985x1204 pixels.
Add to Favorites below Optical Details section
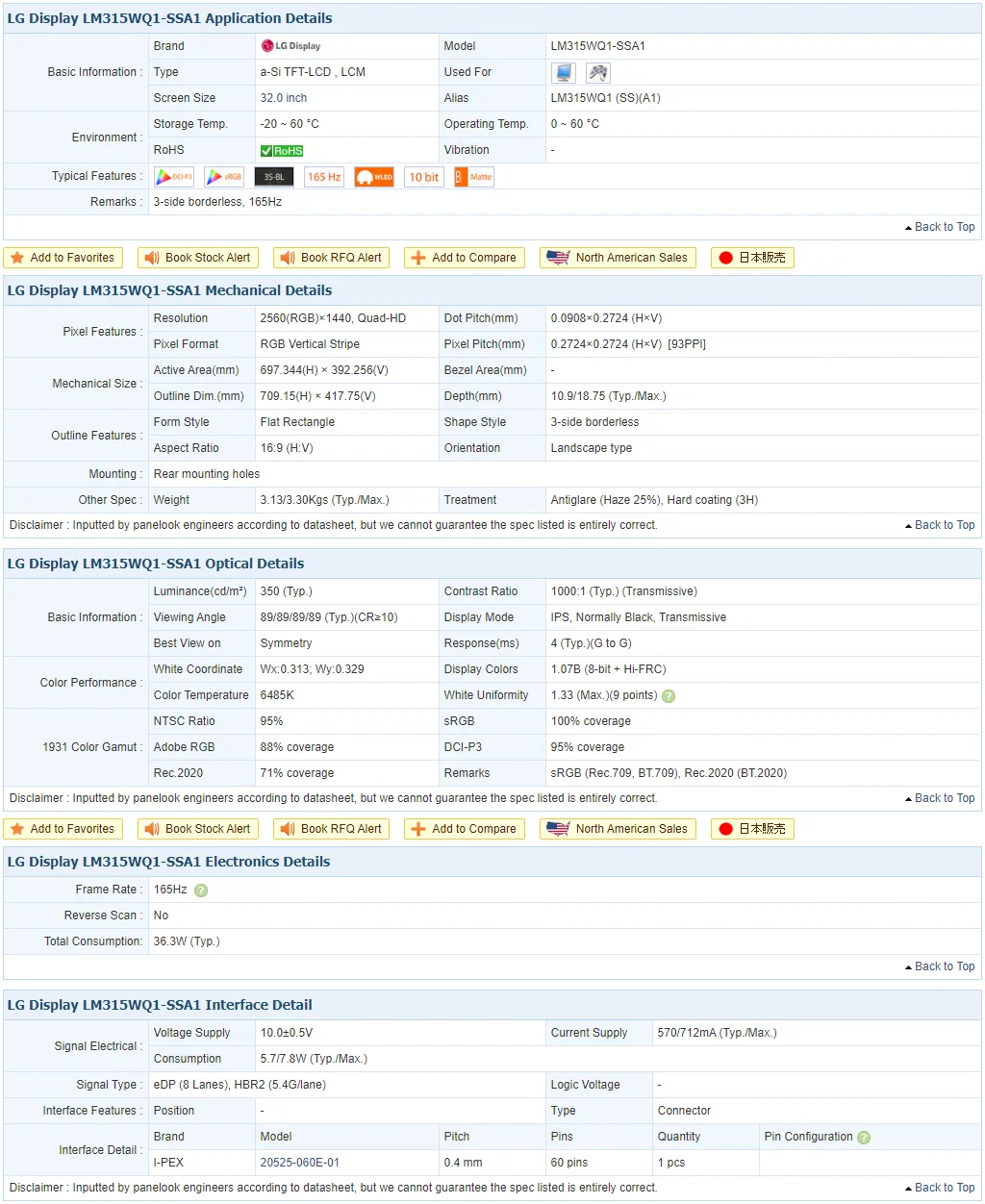[x=63, y=829]
